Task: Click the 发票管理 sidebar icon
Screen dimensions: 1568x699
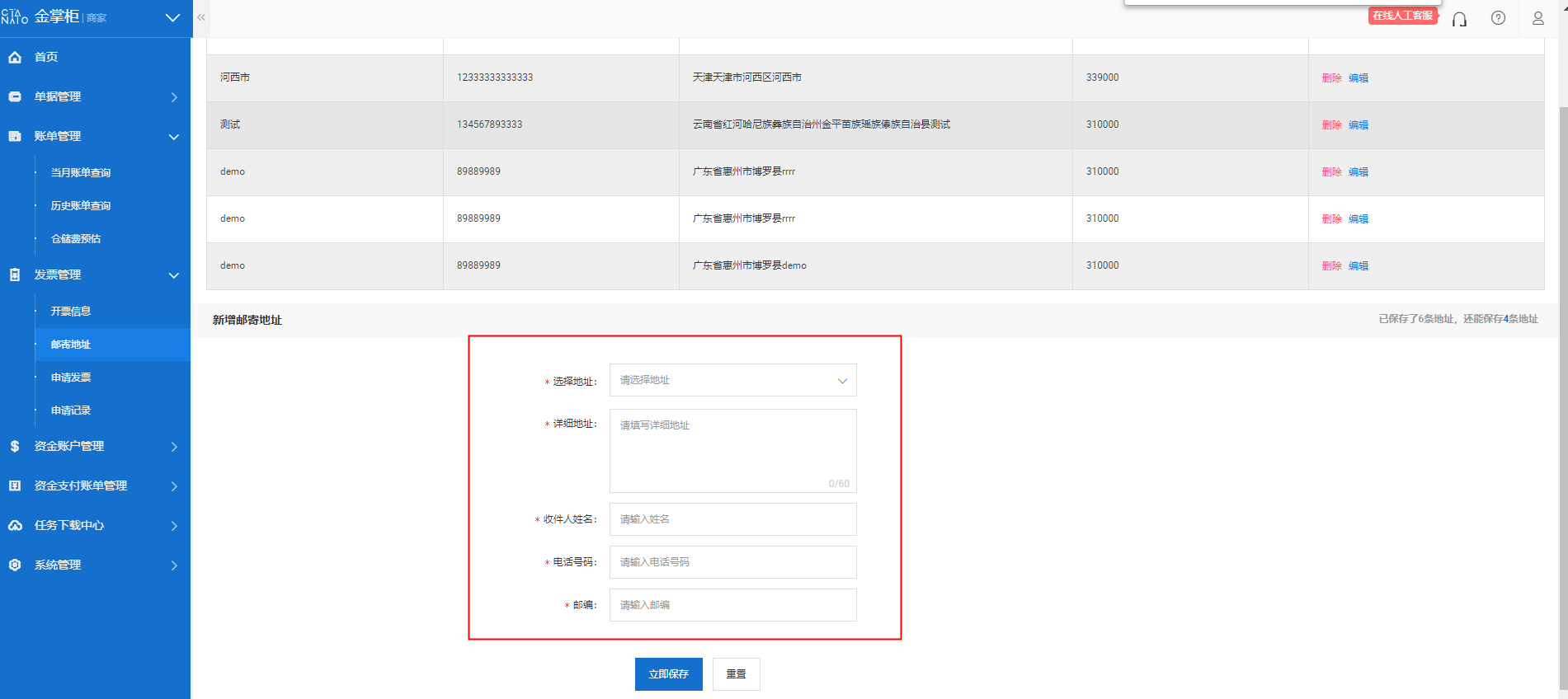Action: (15, 274)
